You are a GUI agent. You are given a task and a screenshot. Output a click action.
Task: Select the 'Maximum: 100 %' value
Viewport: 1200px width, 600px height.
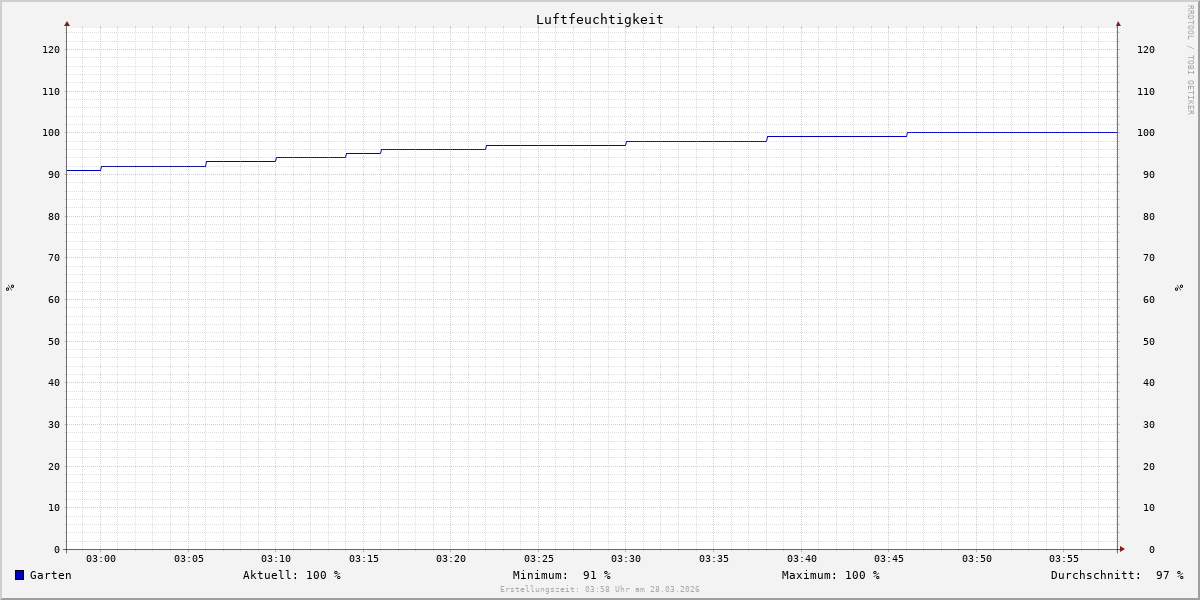click(x=831, y=575)
